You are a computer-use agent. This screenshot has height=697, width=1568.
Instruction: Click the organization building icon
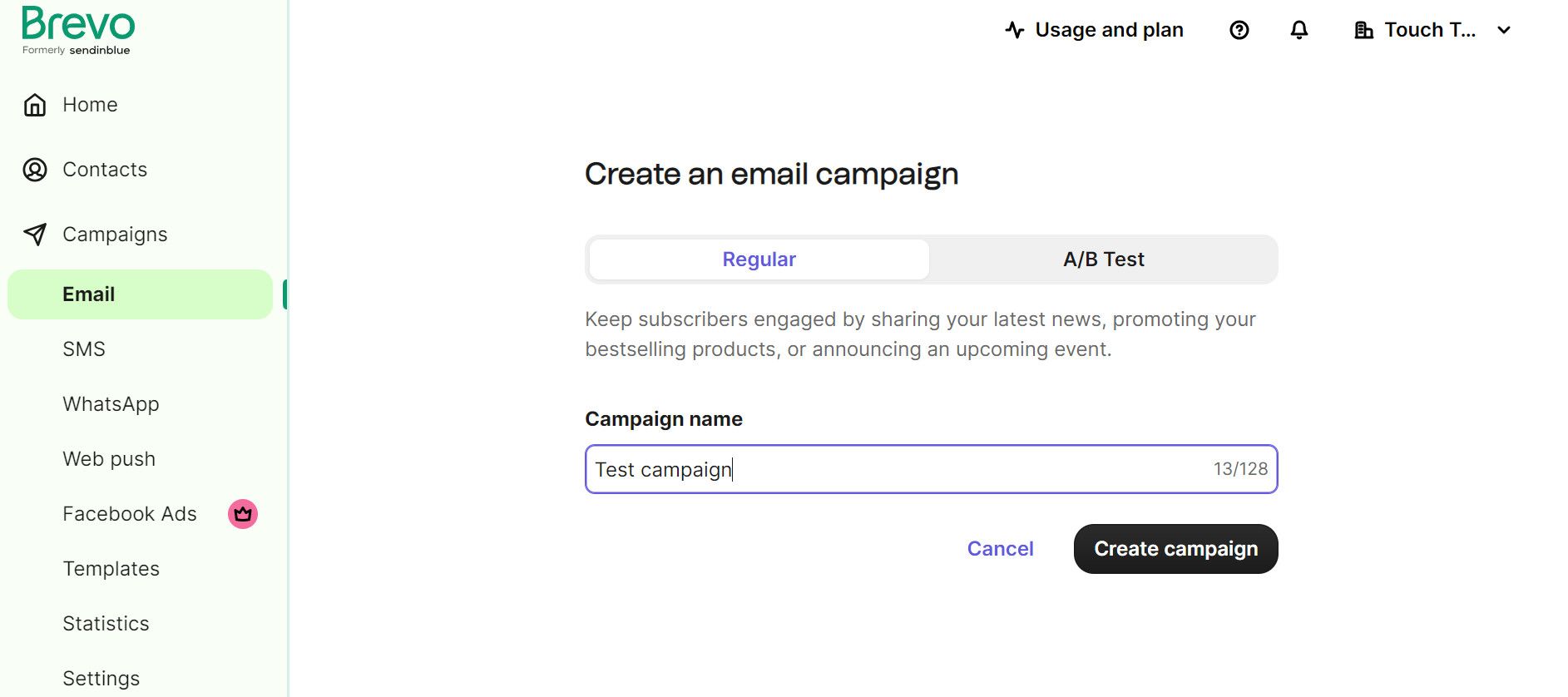point(1363,30)
